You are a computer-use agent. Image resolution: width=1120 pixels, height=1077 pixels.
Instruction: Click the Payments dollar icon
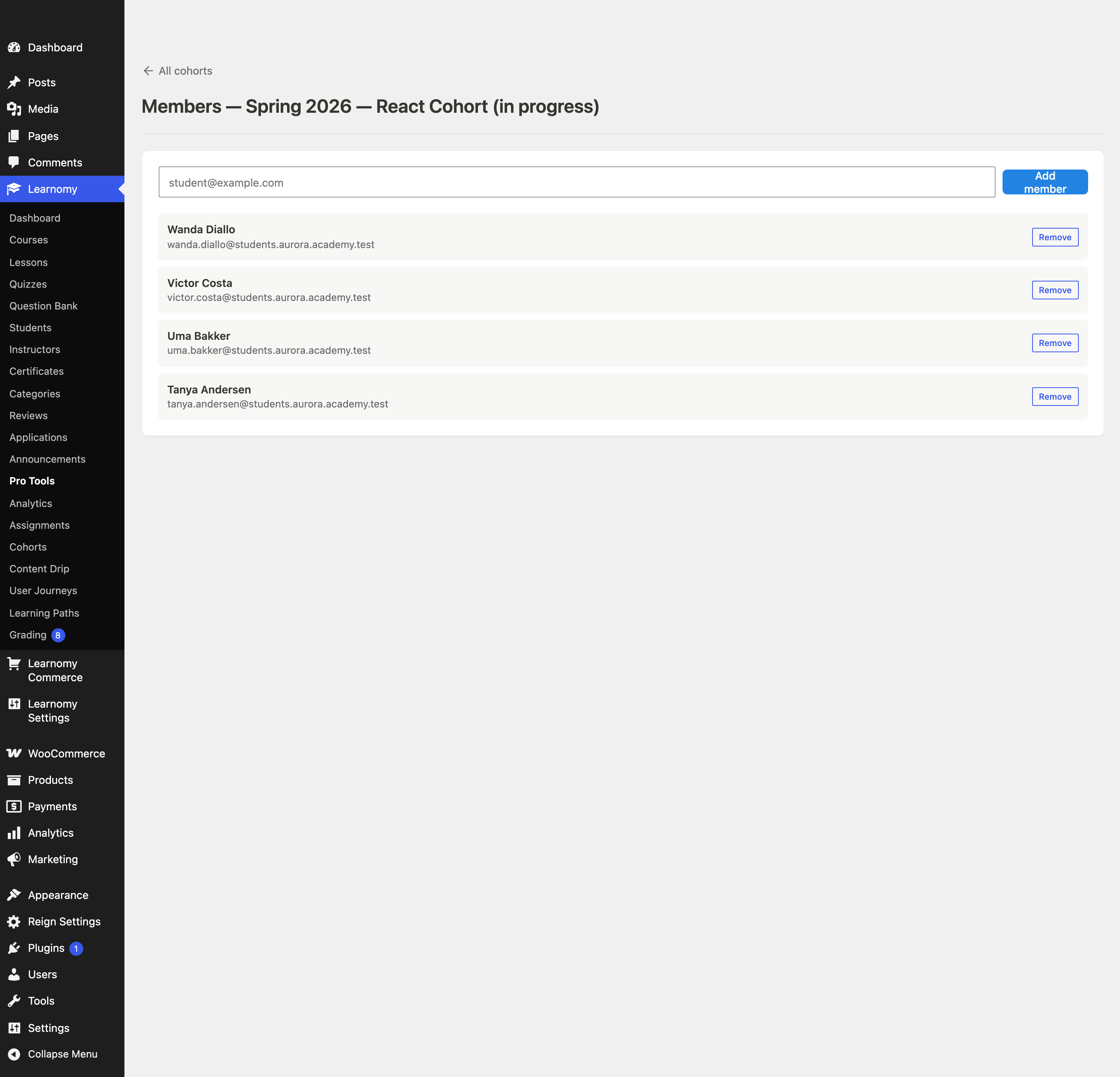click(14, 806)
